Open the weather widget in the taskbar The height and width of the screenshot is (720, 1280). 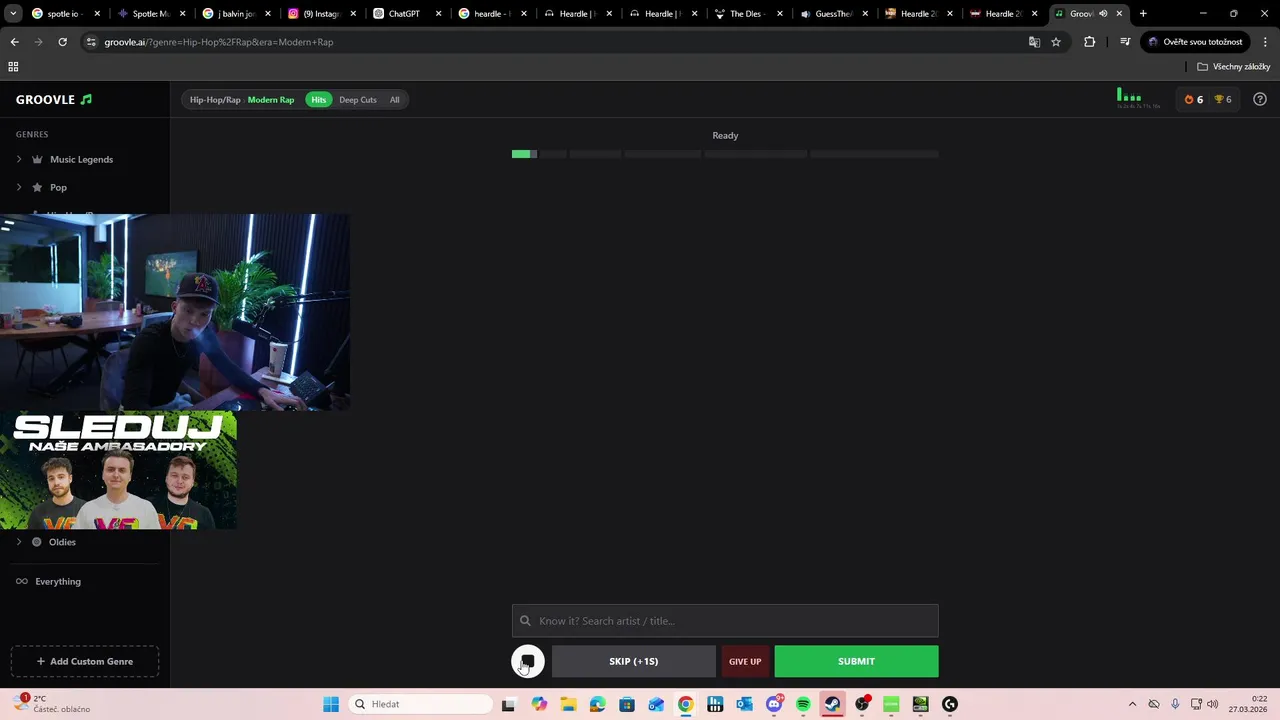[50, 704]
